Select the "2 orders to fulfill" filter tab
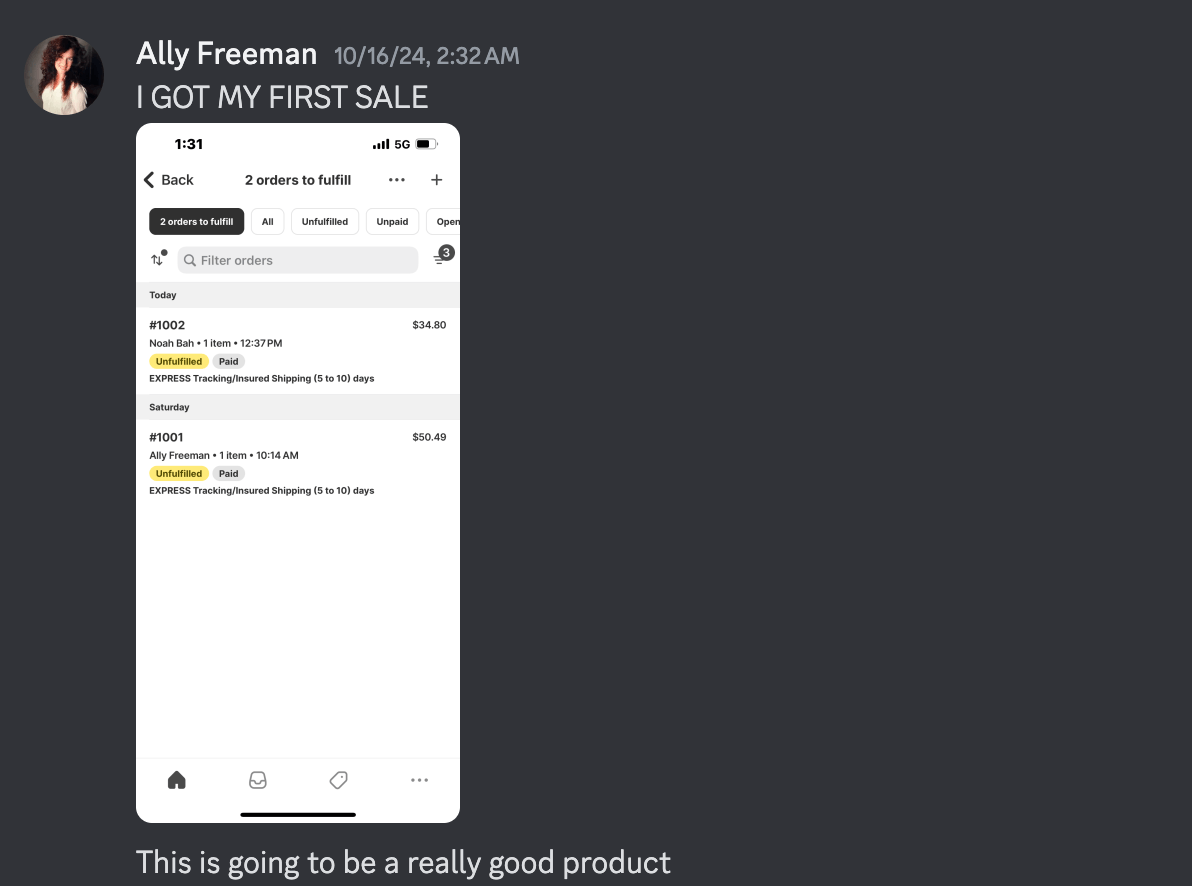This screenshot has width=1192, height=886. [x=196, y=222]
